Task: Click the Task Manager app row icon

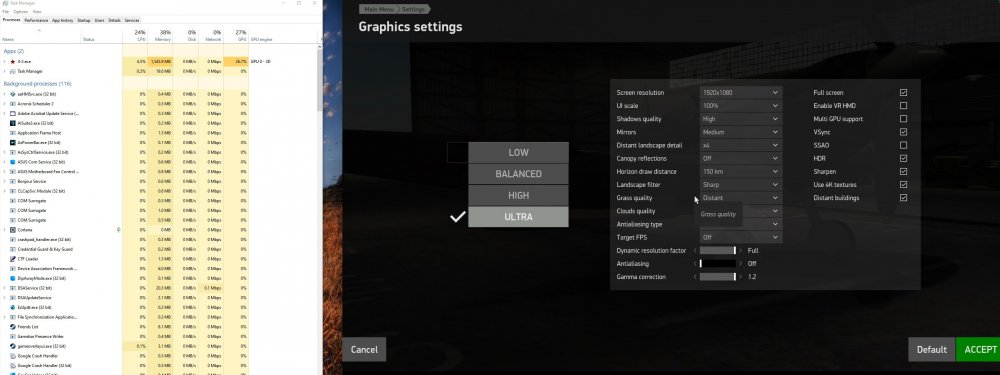Action: (13, 71)
